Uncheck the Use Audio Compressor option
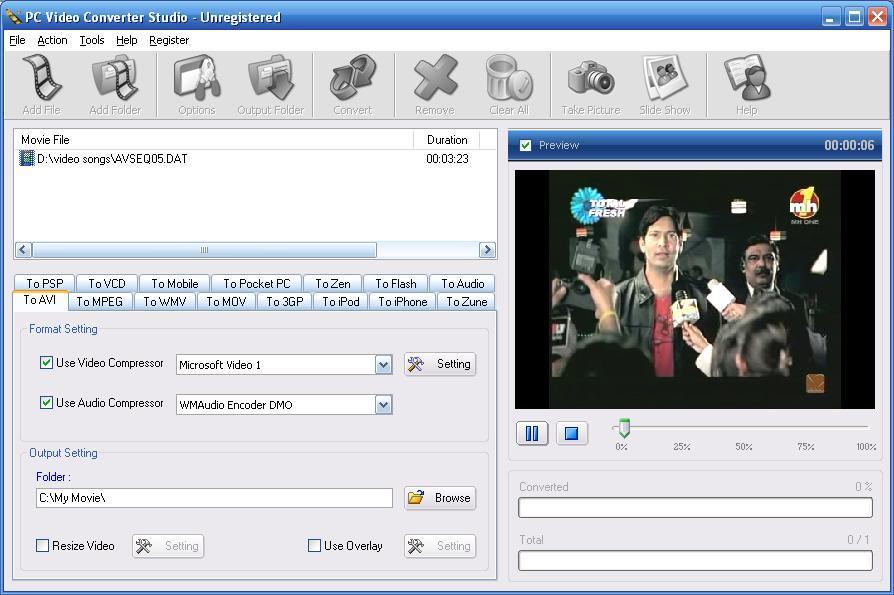 click(x=46, y=403)
